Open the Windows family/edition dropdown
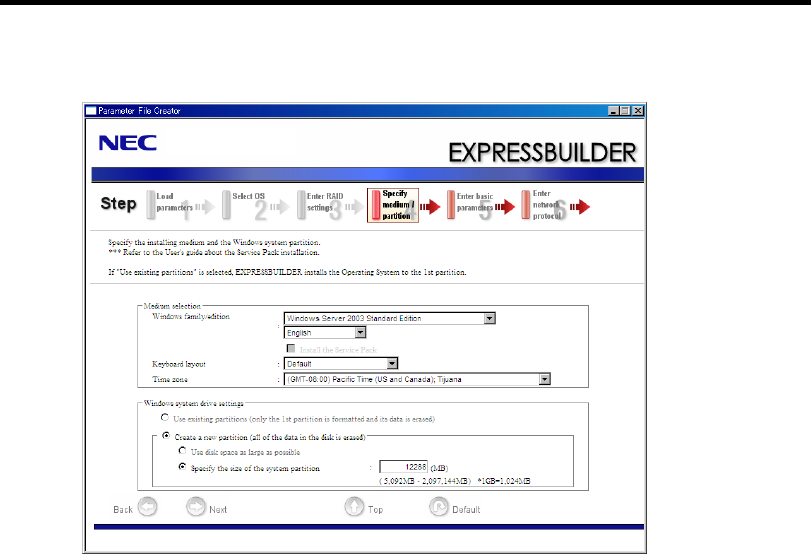The width and height of the screenshot is (811, 554). [490, 318]
